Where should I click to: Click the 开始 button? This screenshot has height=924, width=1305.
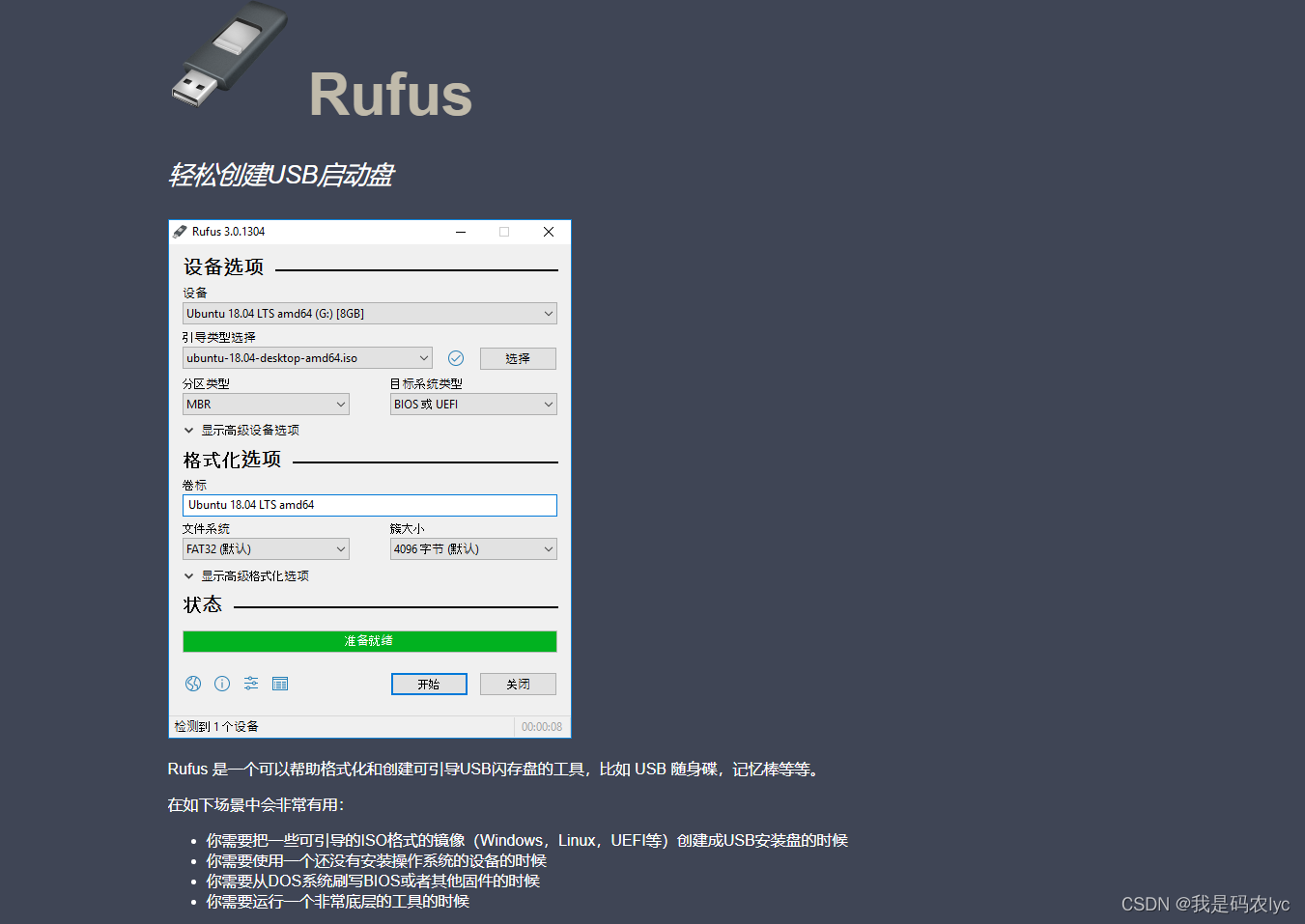[x=429, y=684]
